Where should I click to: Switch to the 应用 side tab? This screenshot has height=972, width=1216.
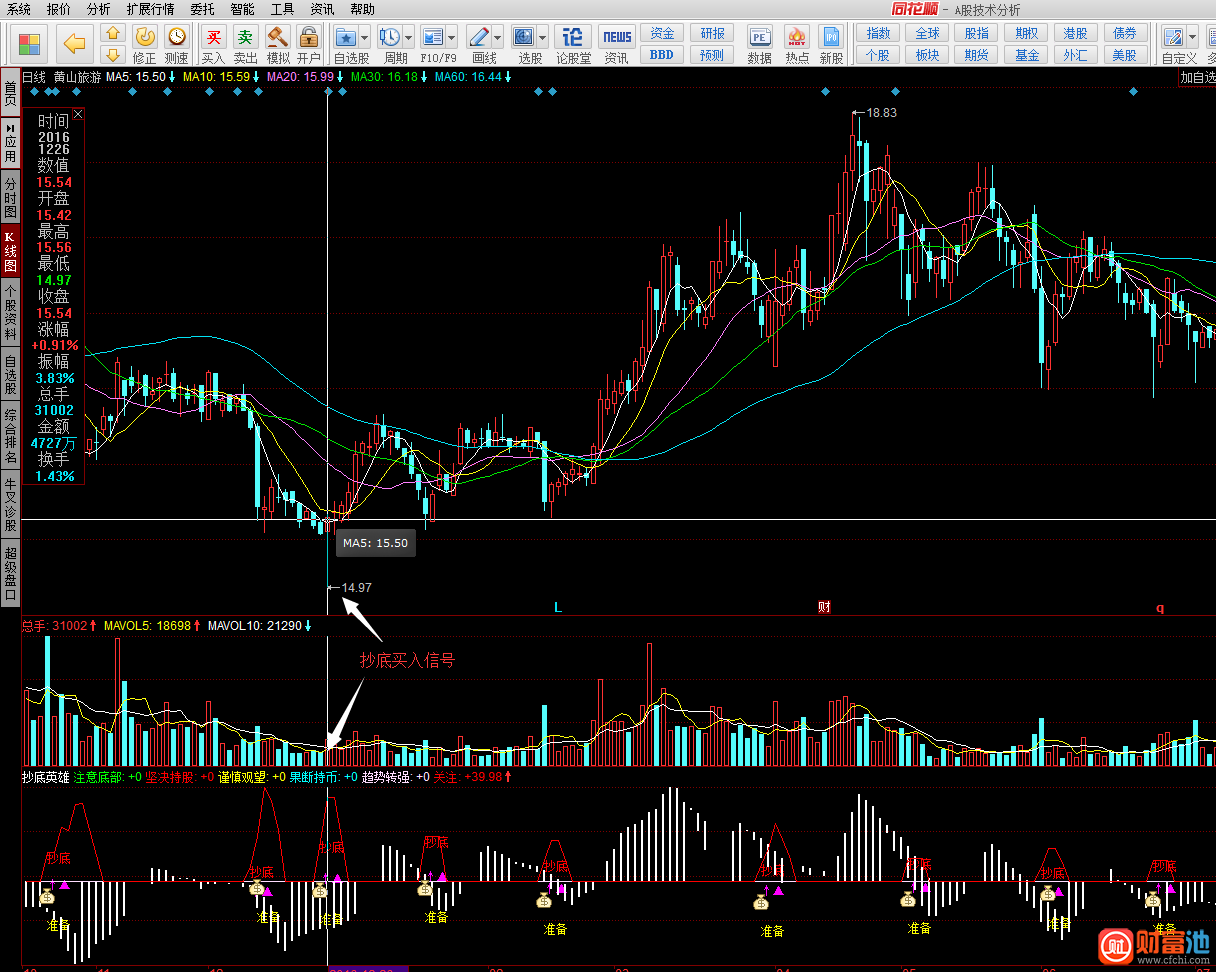(10, 143)
